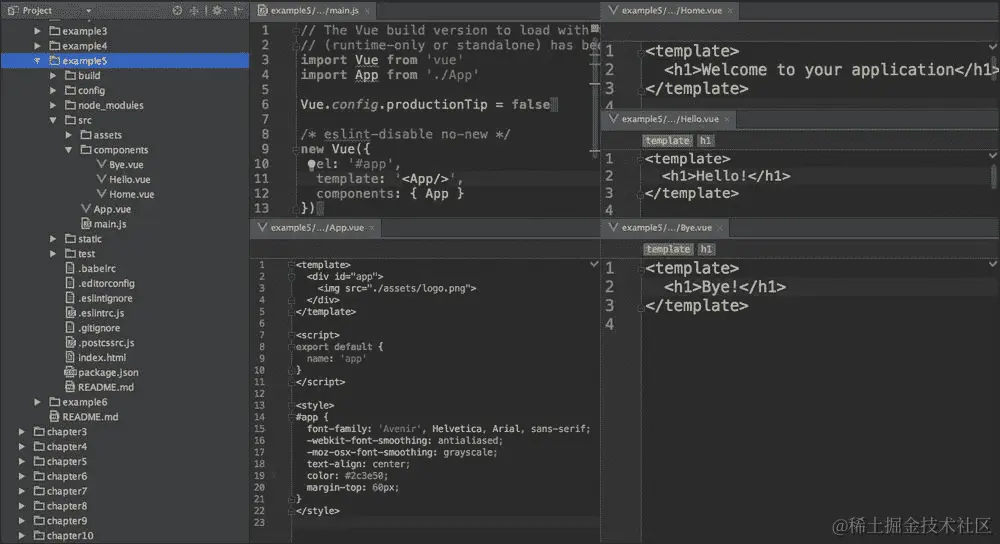Click the inspection checkmark in the Home.vue editor
Screen dimensions: 1000x544
pos(992,47)
